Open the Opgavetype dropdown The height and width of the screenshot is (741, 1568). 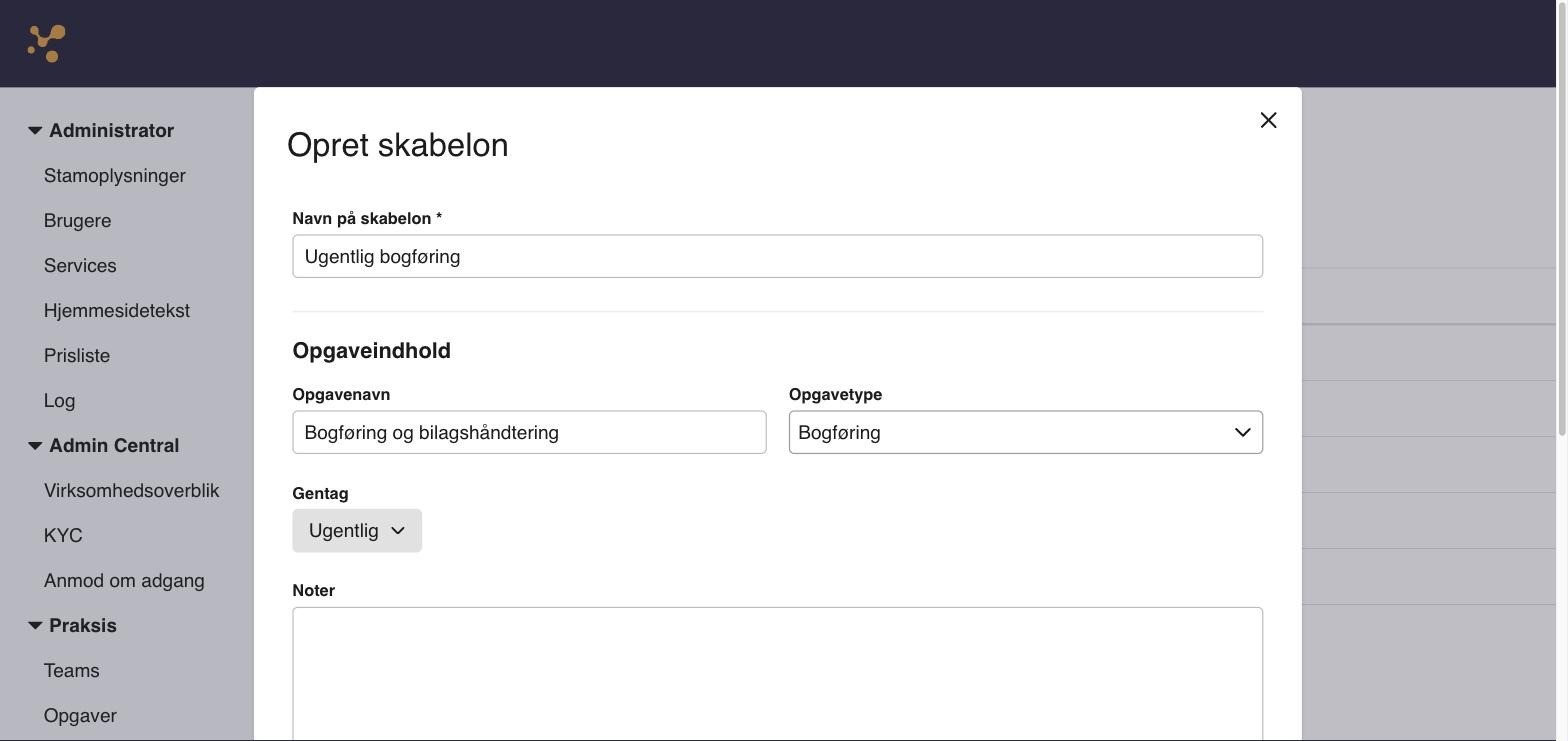[x=1025, y=432]
